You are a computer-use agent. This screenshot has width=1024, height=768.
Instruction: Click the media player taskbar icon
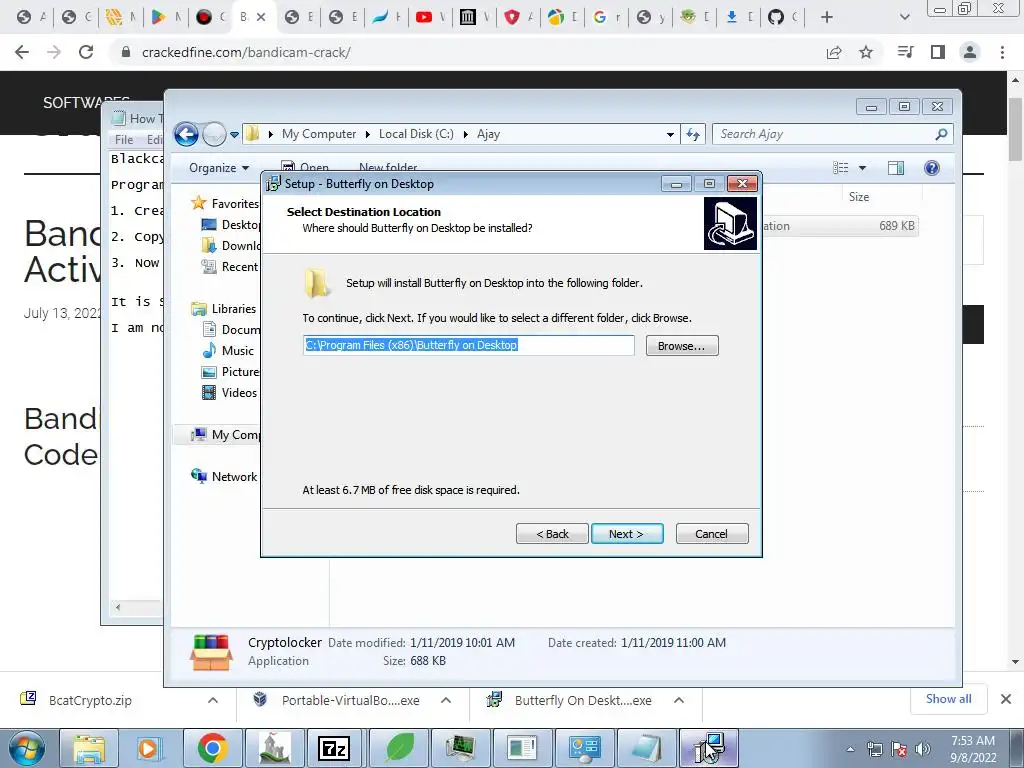tap(150, 748)
